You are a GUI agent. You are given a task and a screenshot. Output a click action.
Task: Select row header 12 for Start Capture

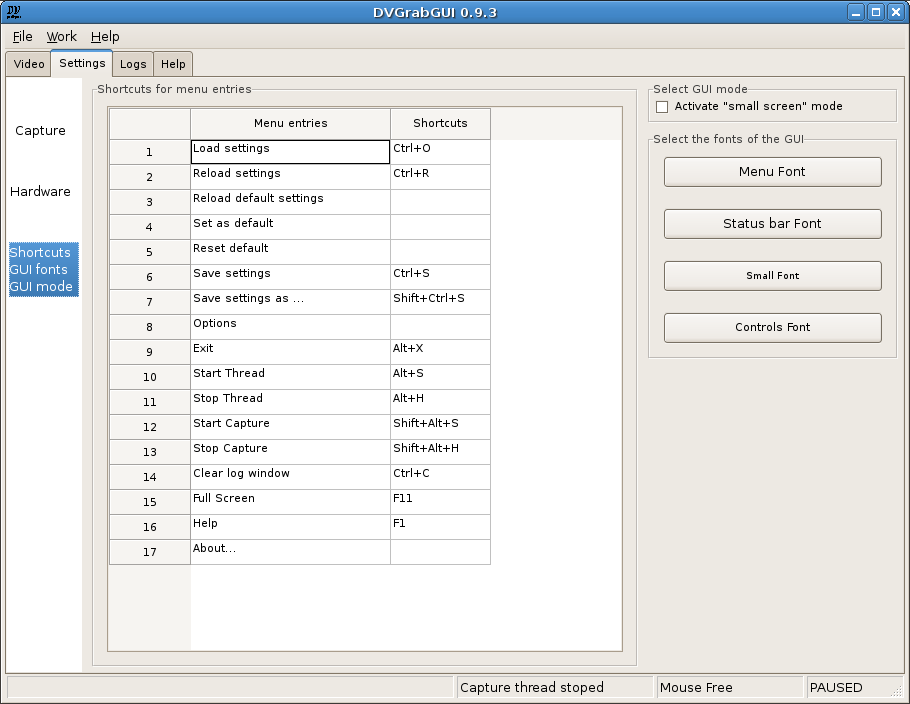[150, 427]
